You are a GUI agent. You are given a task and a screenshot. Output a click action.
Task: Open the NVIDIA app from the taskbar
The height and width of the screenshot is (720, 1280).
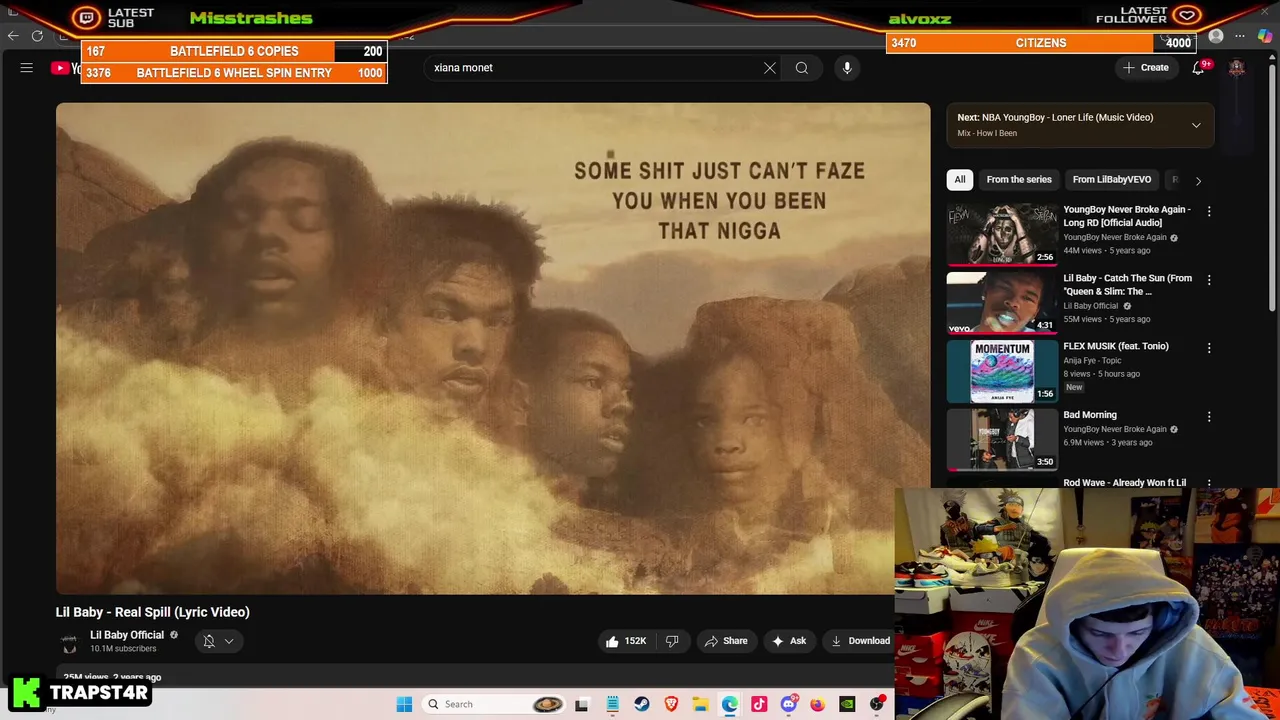(847, 704)
